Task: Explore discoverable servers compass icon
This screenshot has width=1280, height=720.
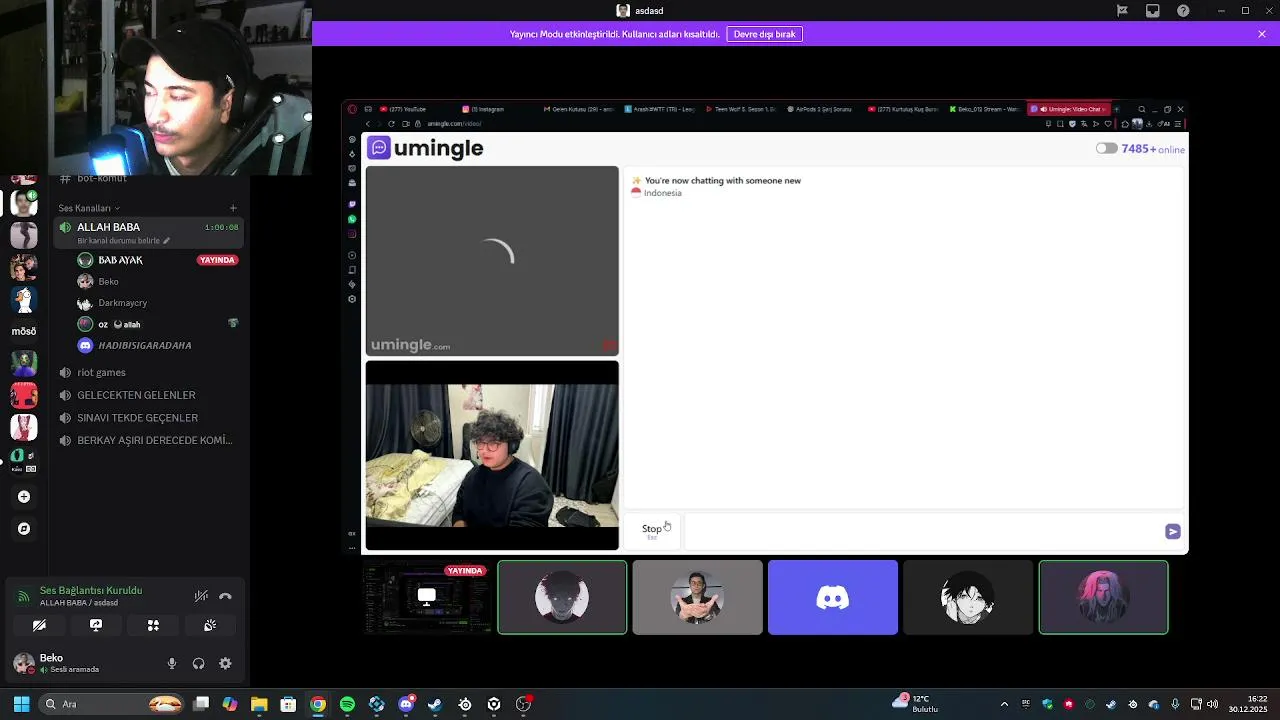Action: pyautogui.click(x=24, y=529)
